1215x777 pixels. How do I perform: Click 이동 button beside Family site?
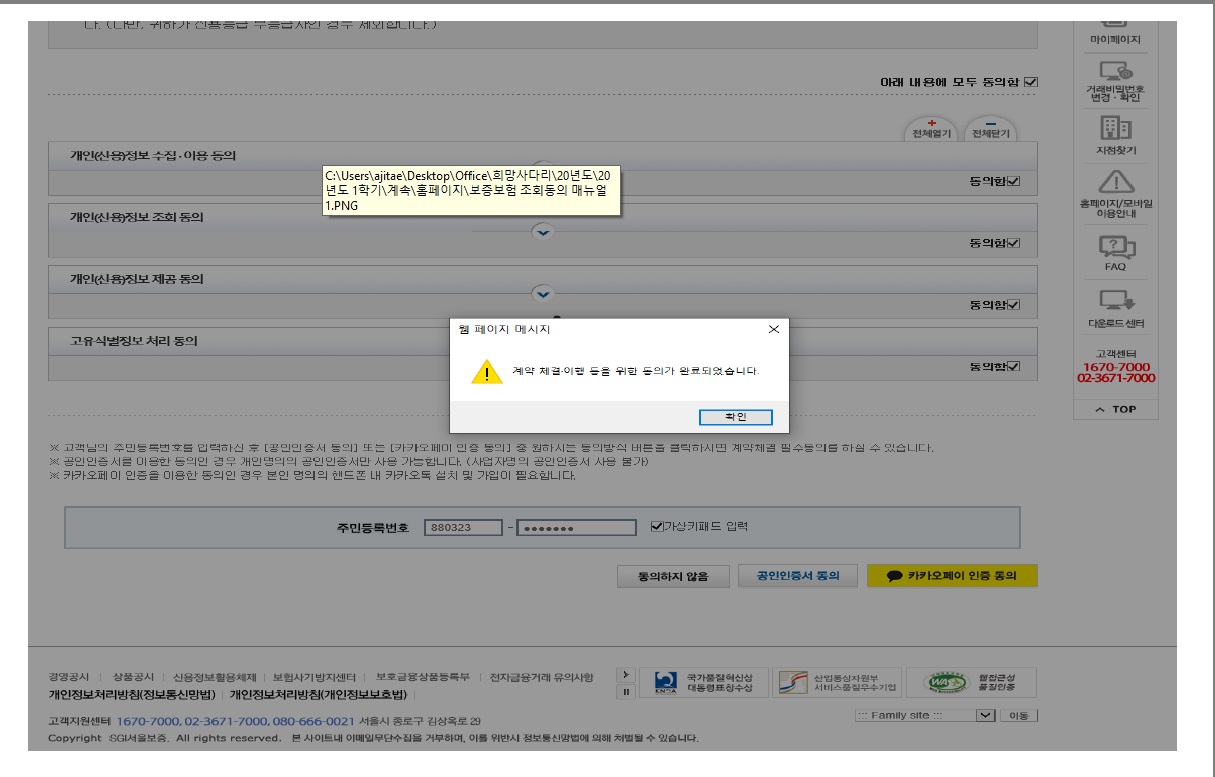tap(1019, 716)
